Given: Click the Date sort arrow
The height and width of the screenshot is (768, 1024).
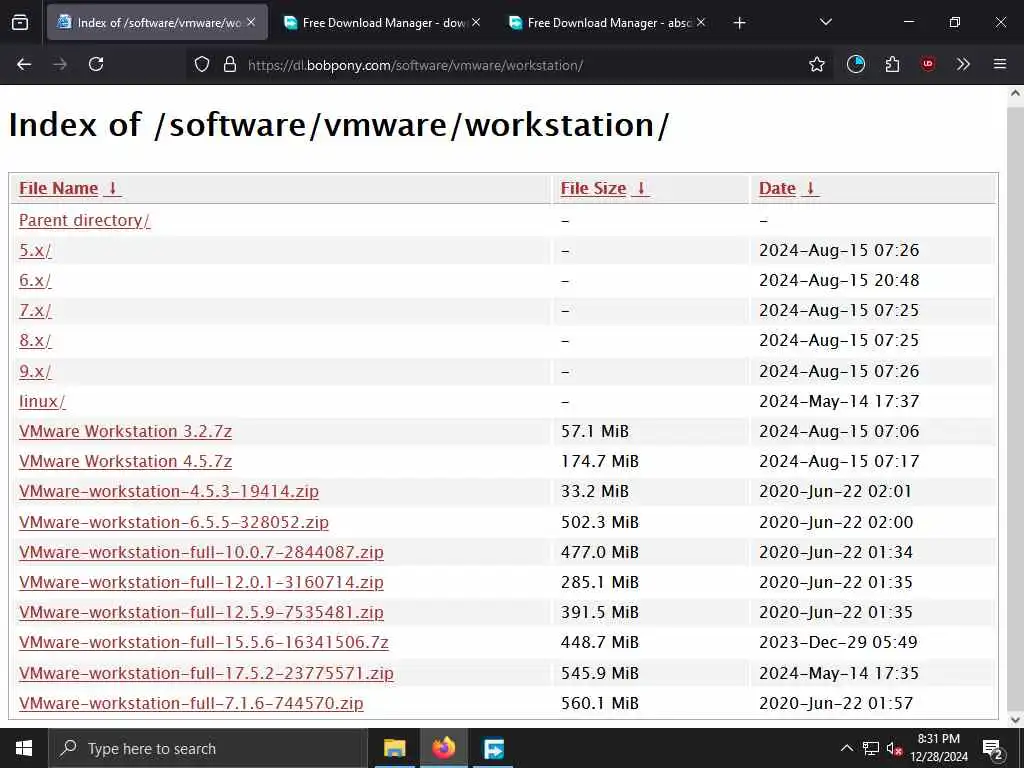Looking at the screenshot, I should (810, 188).
